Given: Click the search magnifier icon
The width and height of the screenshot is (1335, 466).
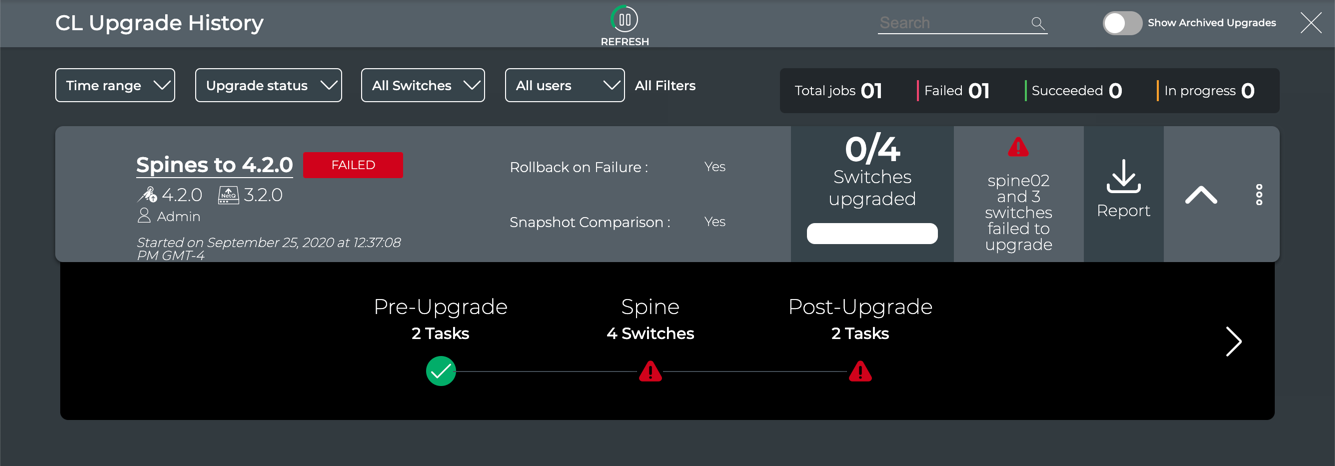Looking at the screenshot, I should click(1037, 23).
